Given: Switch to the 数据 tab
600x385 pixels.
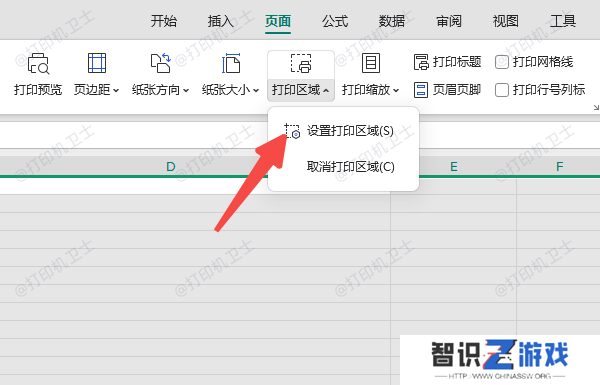Looking at the screenshot, I should (392, 21).
